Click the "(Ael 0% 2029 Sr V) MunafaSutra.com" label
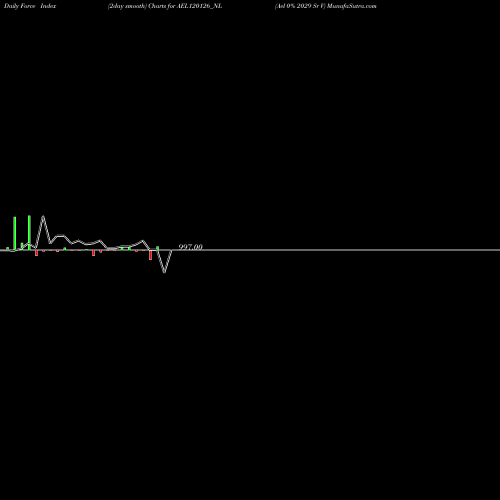Image resolution: width=500 pixels, height=500 pixels. pos(326,6)
